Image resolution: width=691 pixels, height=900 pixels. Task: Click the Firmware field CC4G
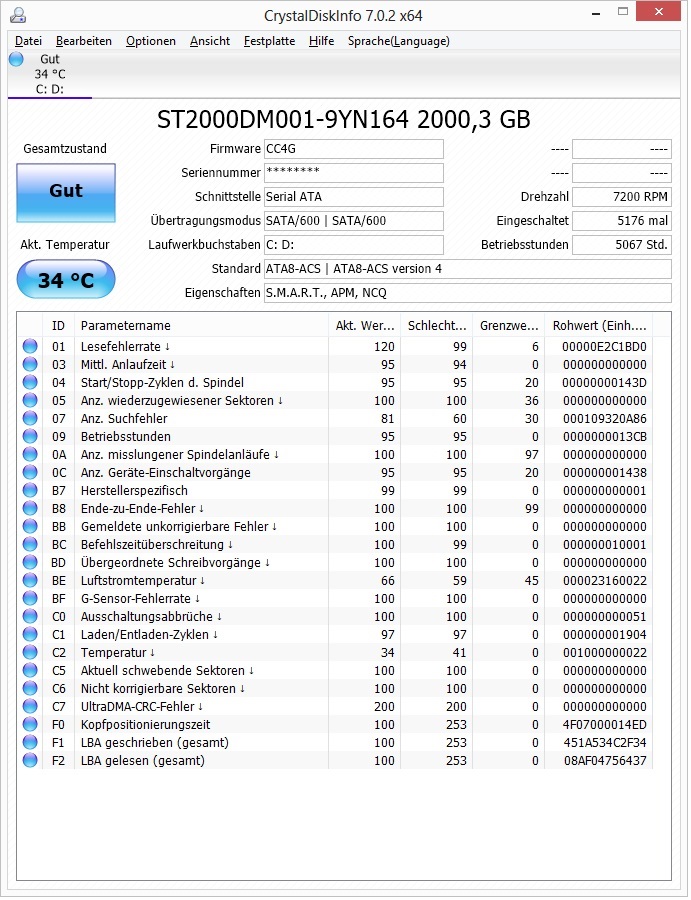(354, 149)
